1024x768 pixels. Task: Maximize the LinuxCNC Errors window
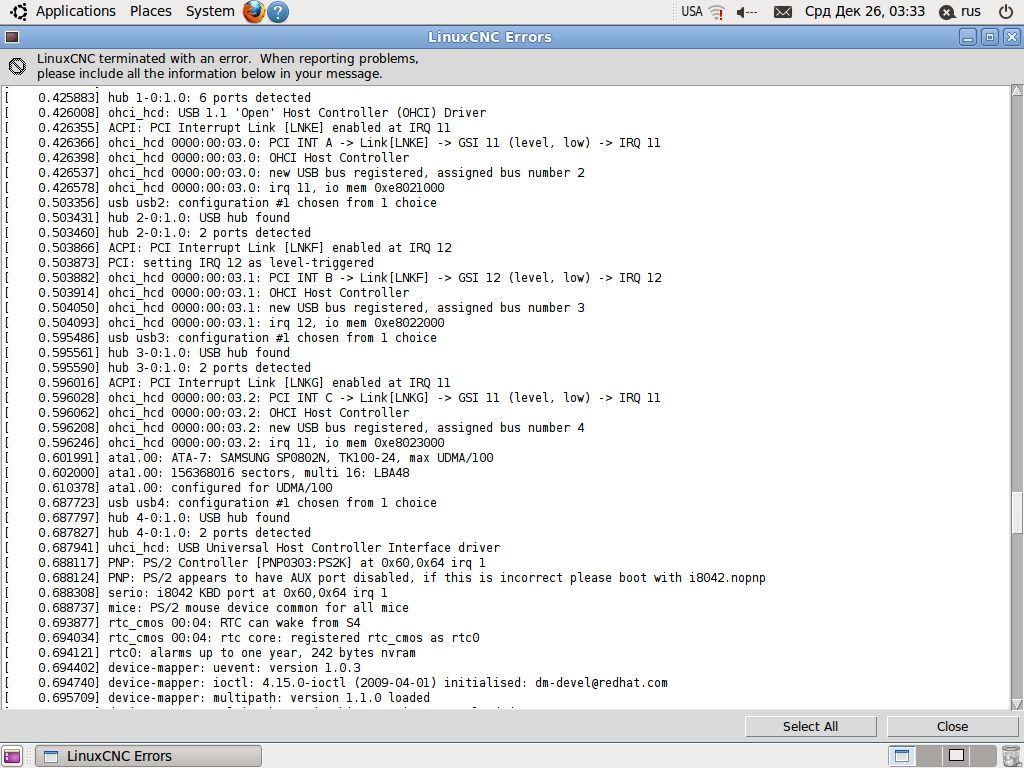pyautogui.click(x=989, y=37)
